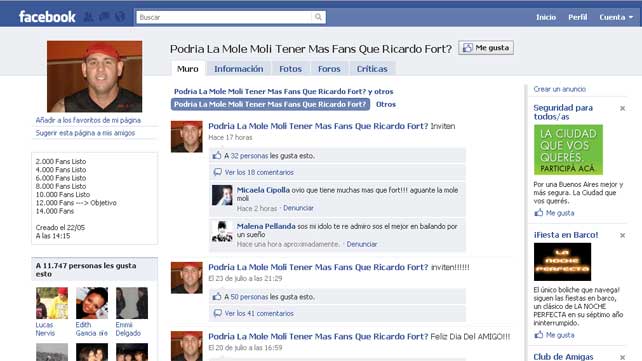Click author name on 'inviten!!!!!!' post

[x=318, y=267]
